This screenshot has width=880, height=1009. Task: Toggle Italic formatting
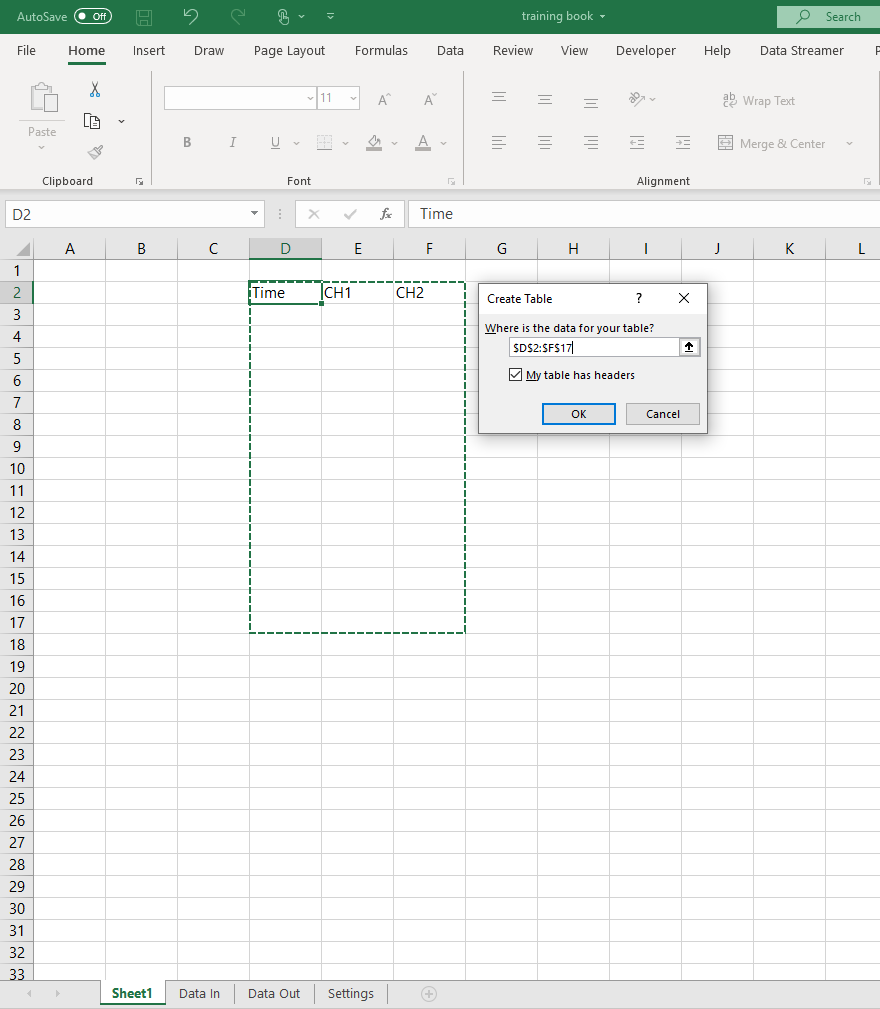[x=232, y=142]
